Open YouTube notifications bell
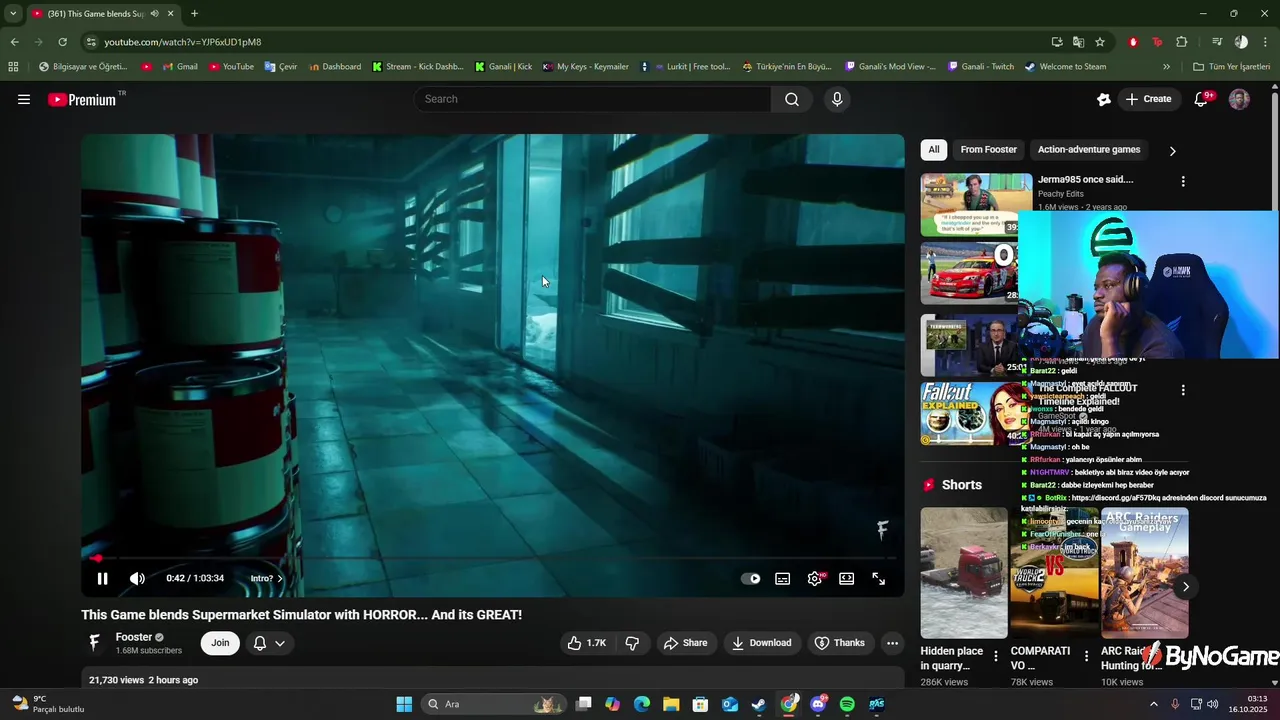This screenshot has width=1280, height=720. click(1202, 99)
